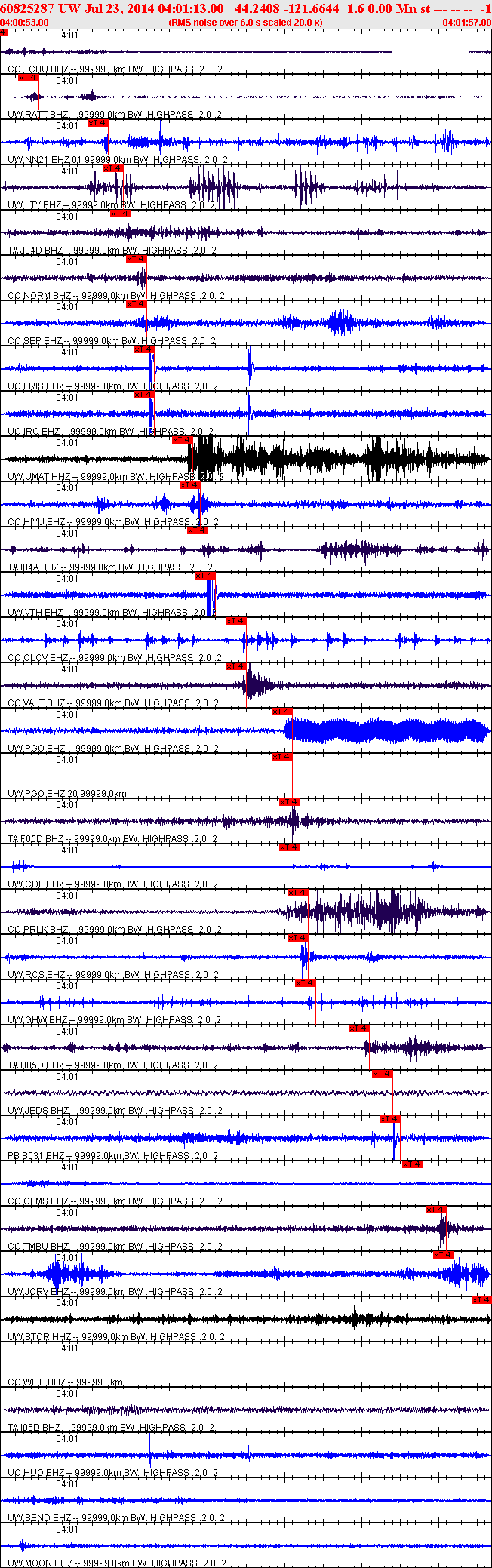The height and width of the screenshot is (1568, 492).
Task: Click event ID 60825287 in header
Action: 27,8
